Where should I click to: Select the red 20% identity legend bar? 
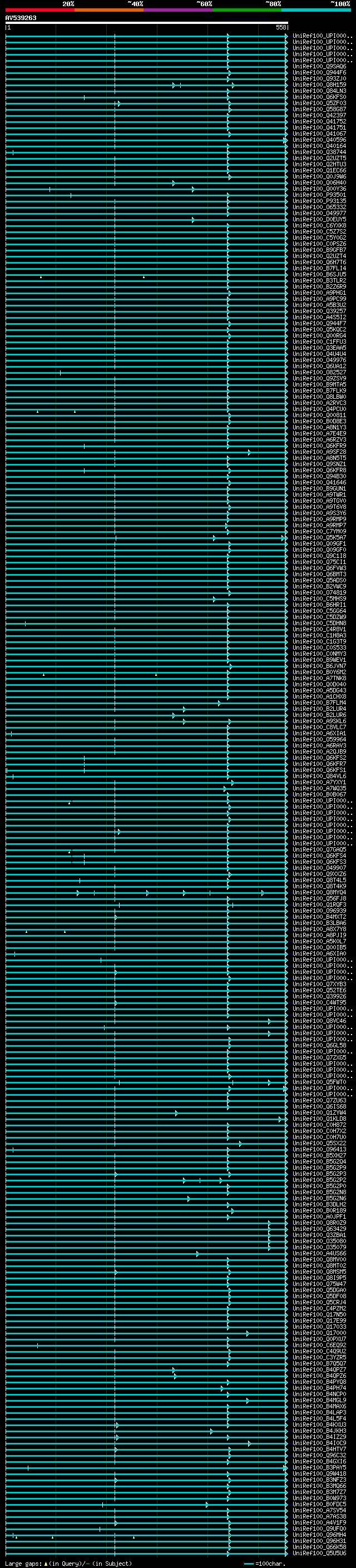point(40,10)
